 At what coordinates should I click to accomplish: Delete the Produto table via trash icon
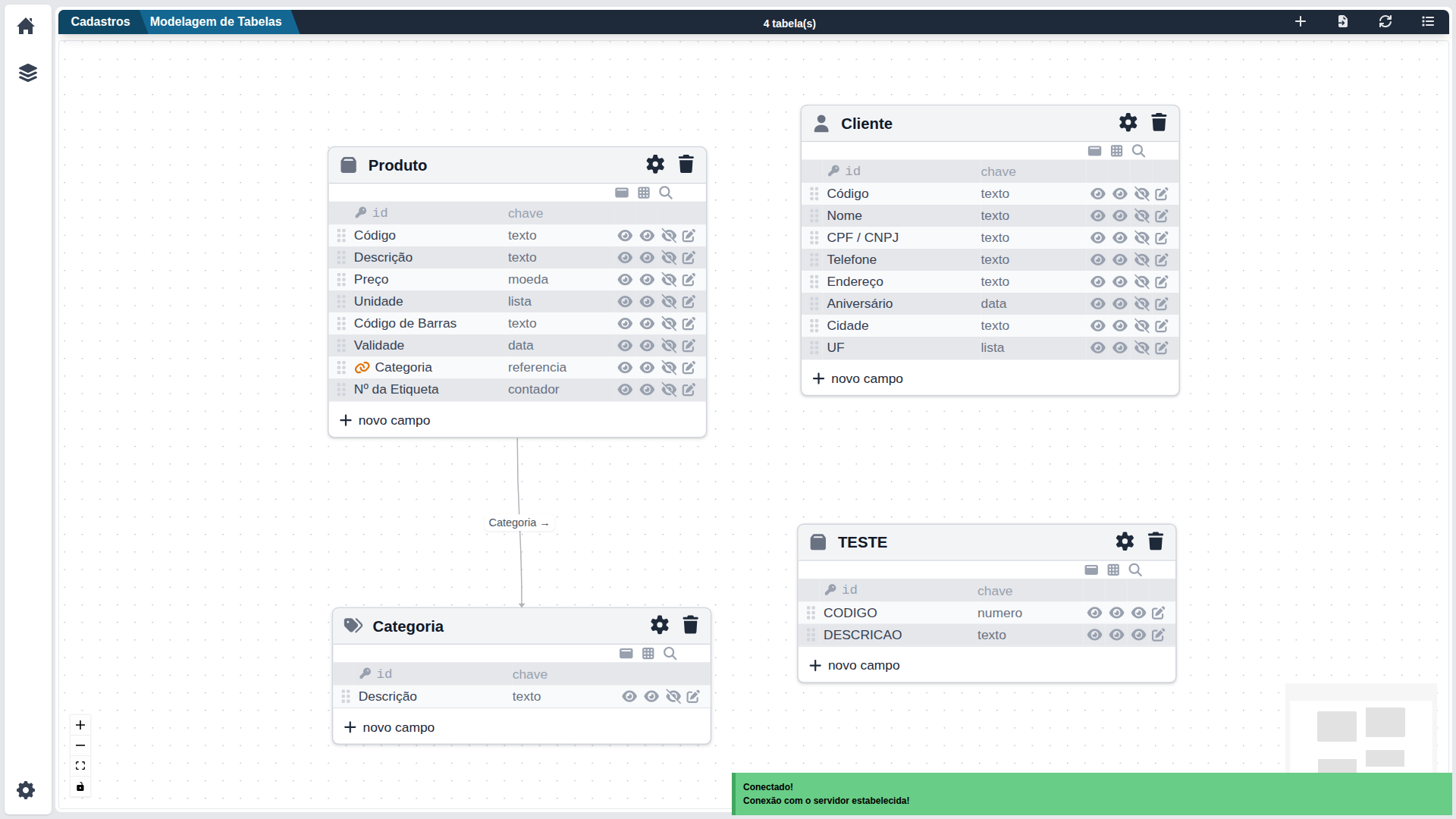tap(686, 164)
